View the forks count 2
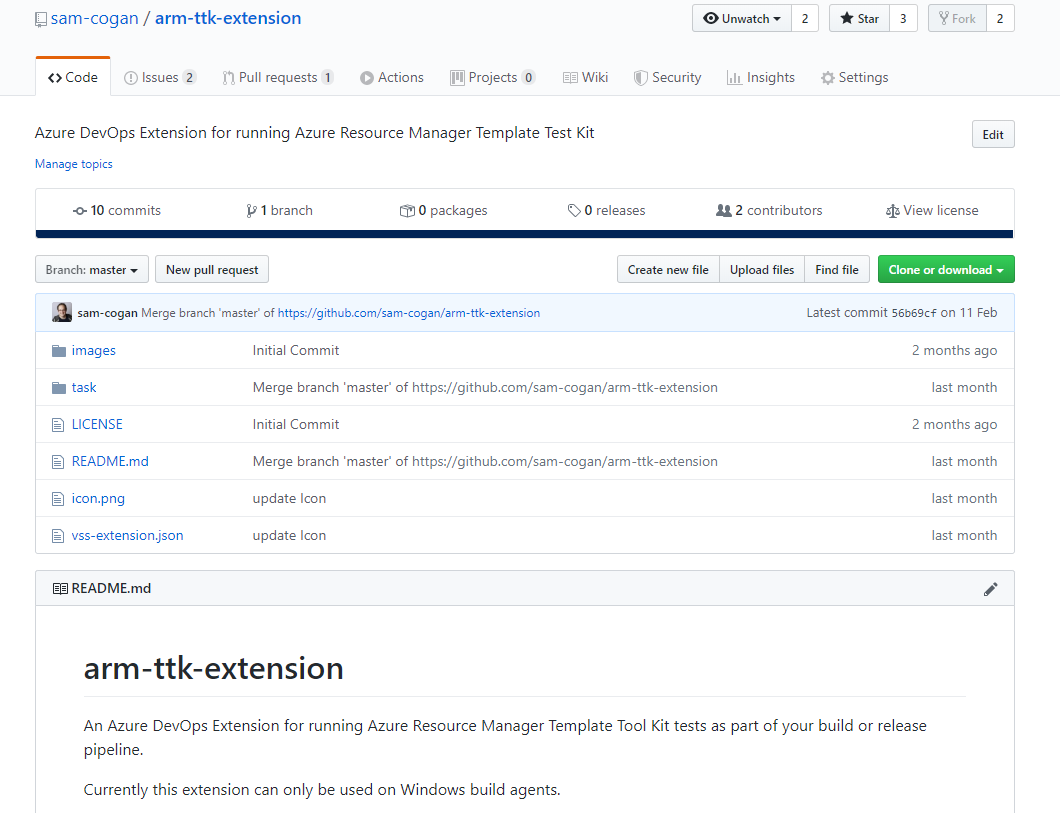This screenshot has height=813, width=1060. pos(1000,19)
